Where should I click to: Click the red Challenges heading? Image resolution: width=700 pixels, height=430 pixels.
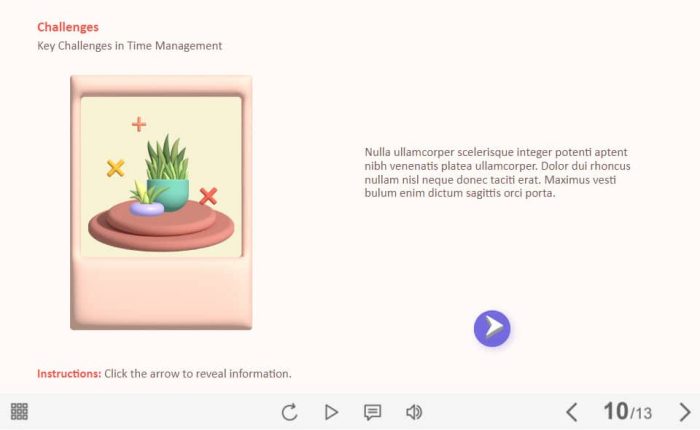(x=68, y=27)
